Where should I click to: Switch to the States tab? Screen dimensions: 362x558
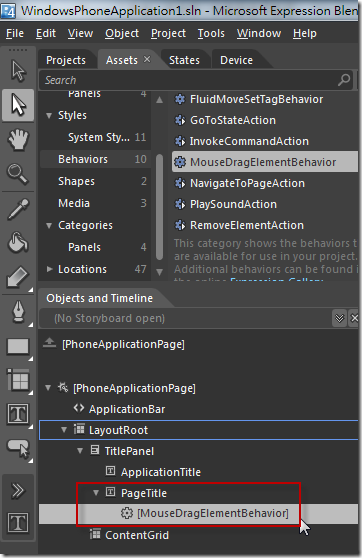(x=184, y=60)
